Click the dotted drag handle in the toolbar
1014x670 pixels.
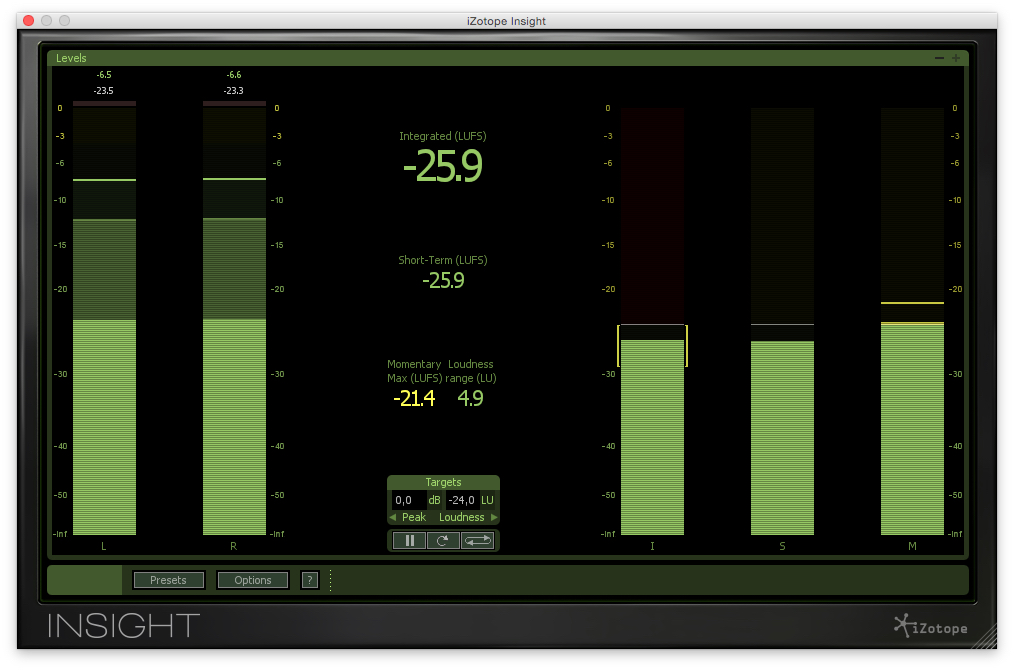331,580
